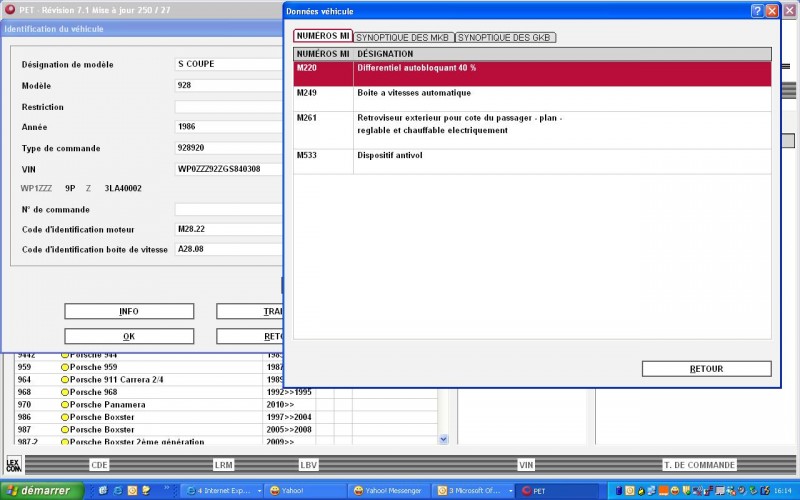Click the taskbar clock showing 16:14
The height and width of the screenshot is (500, 800).
[x=783, y=491]
